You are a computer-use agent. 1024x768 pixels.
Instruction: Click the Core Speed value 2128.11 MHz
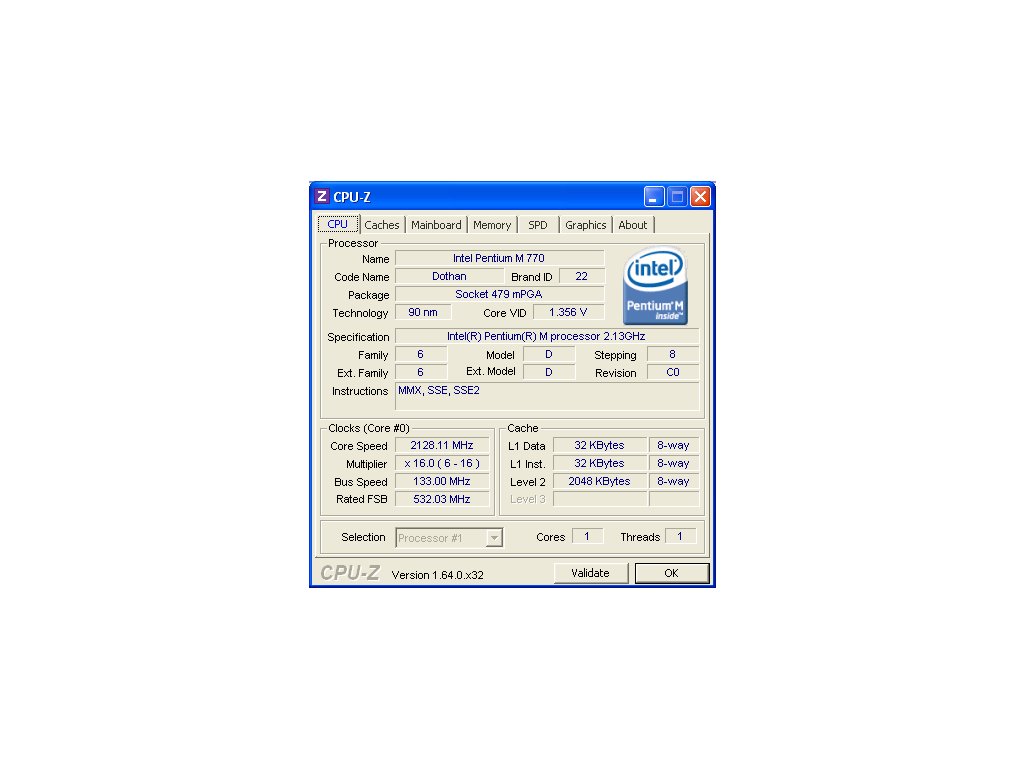click(x=442, y=445)
